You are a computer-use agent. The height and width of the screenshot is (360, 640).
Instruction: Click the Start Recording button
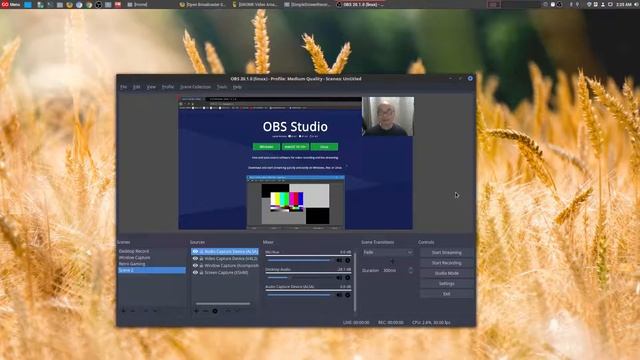tap(447, 263)
